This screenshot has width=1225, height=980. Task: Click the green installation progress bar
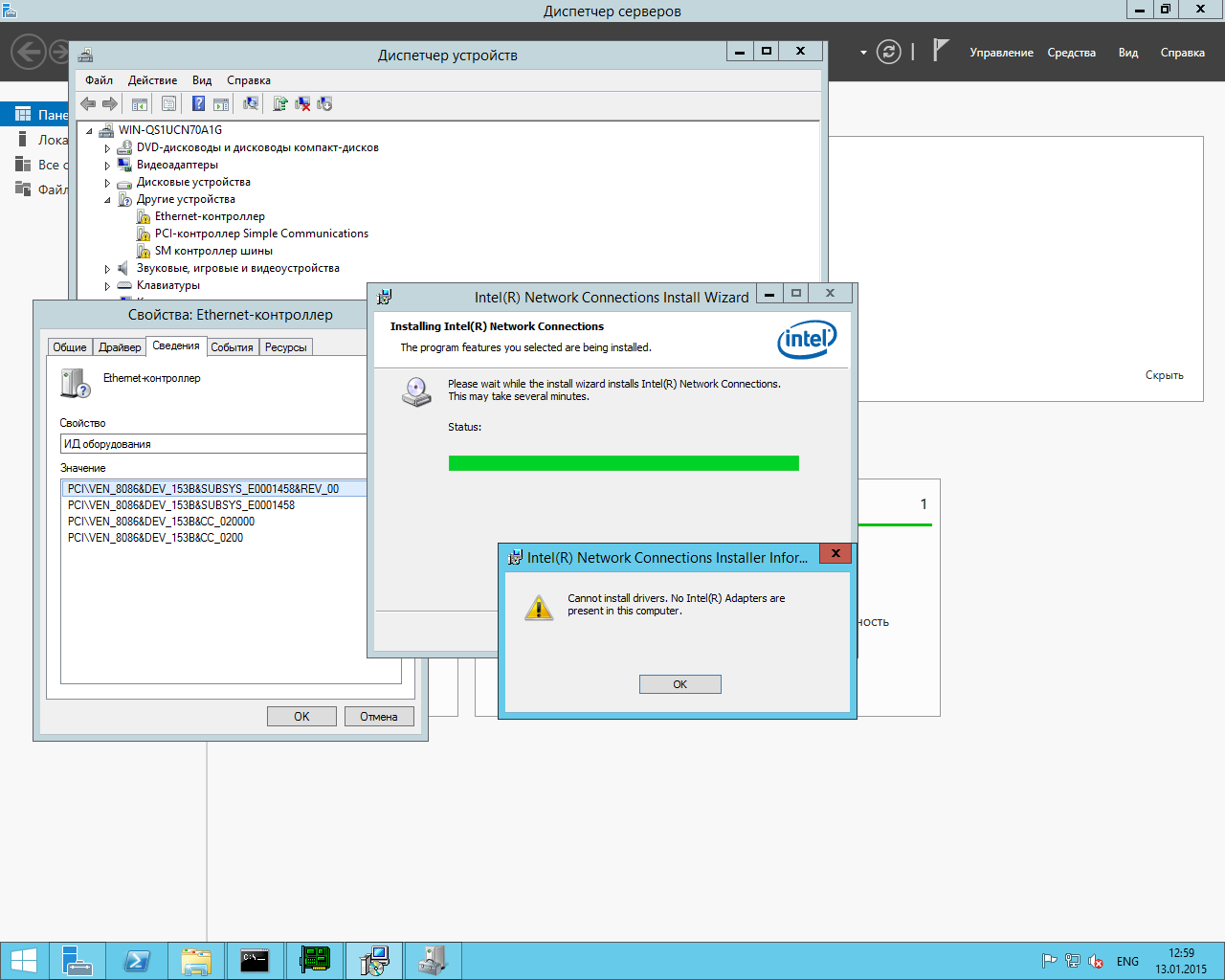click(623, 464)
